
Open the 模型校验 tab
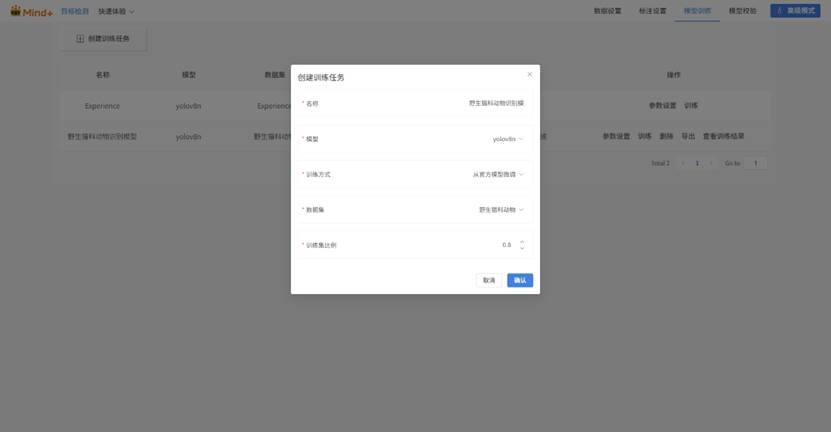[742, 11]
